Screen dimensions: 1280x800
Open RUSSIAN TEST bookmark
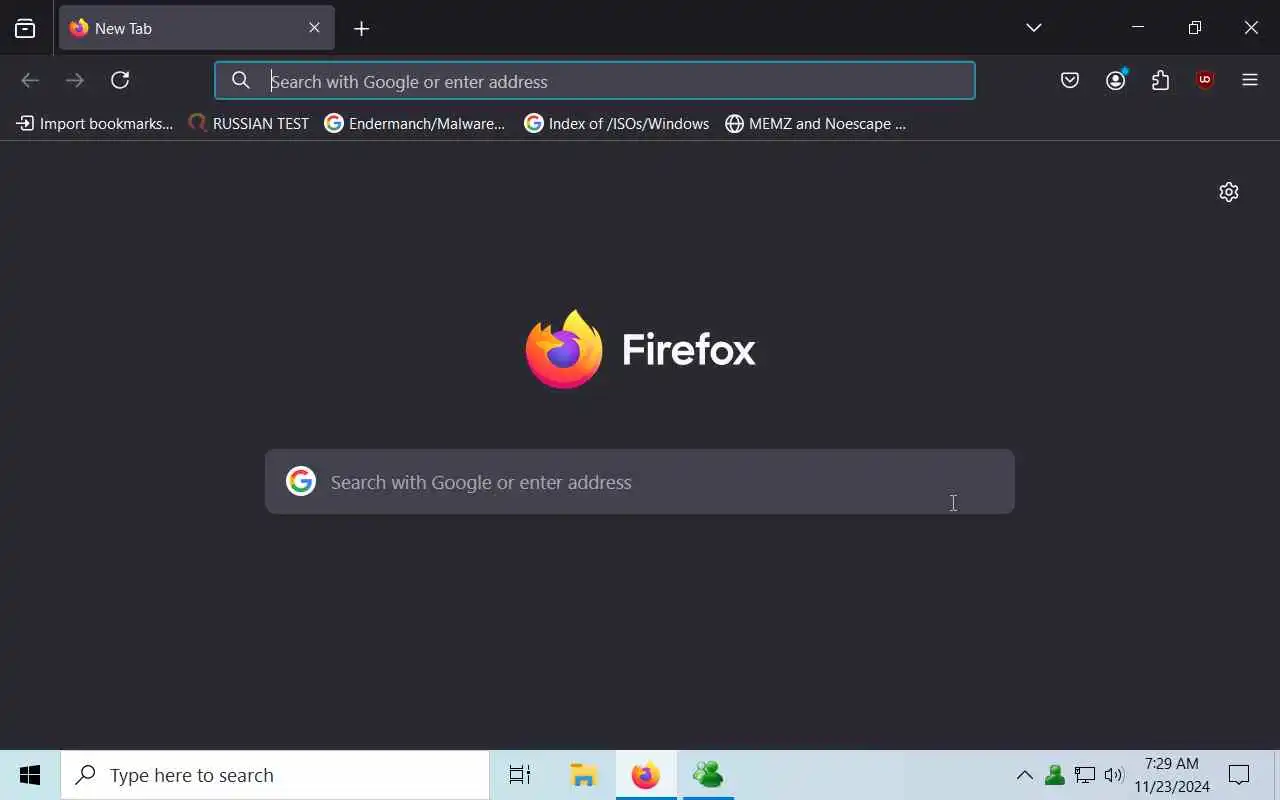tap(249, 124)
